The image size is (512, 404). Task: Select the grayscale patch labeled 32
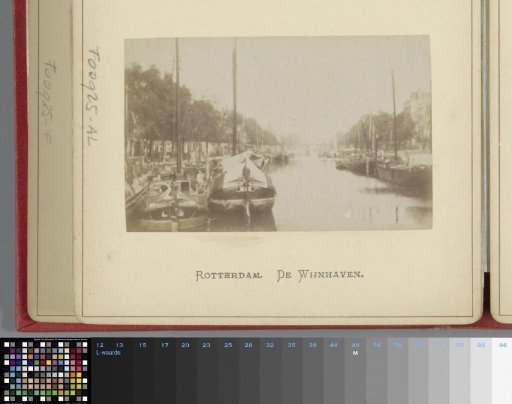270,371
